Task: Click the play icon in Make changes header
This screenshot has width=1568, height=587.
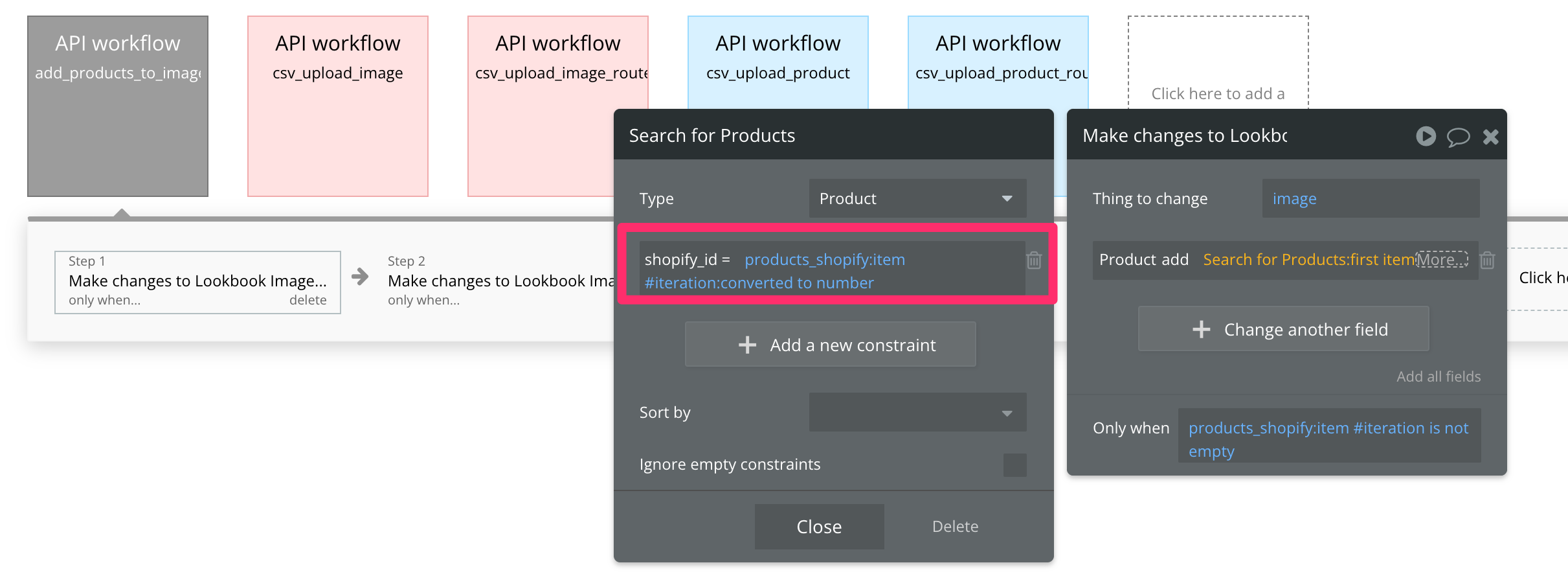Action: (1426, 136)
